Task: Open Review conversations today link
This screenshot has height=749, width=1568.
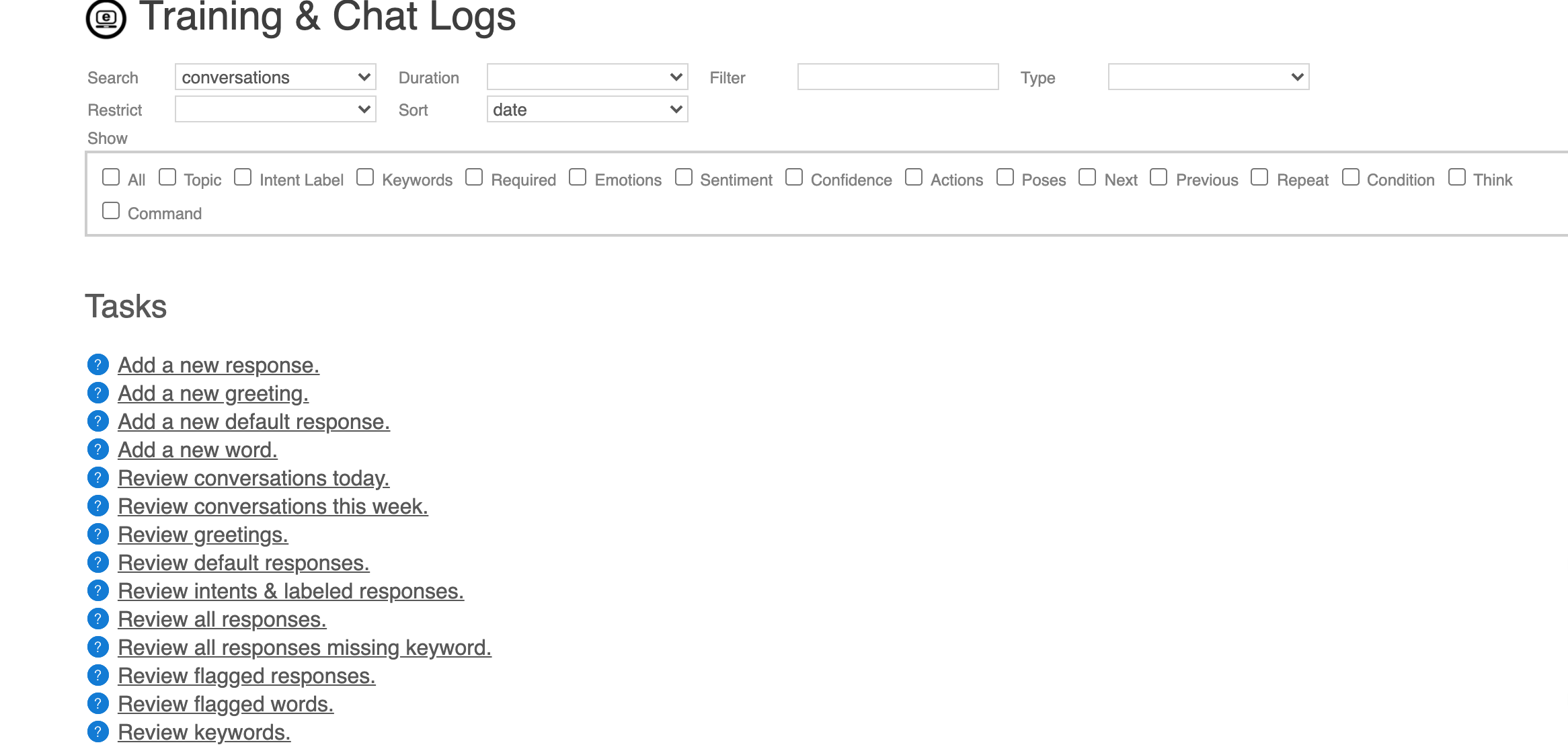Action: coord(253,478)
